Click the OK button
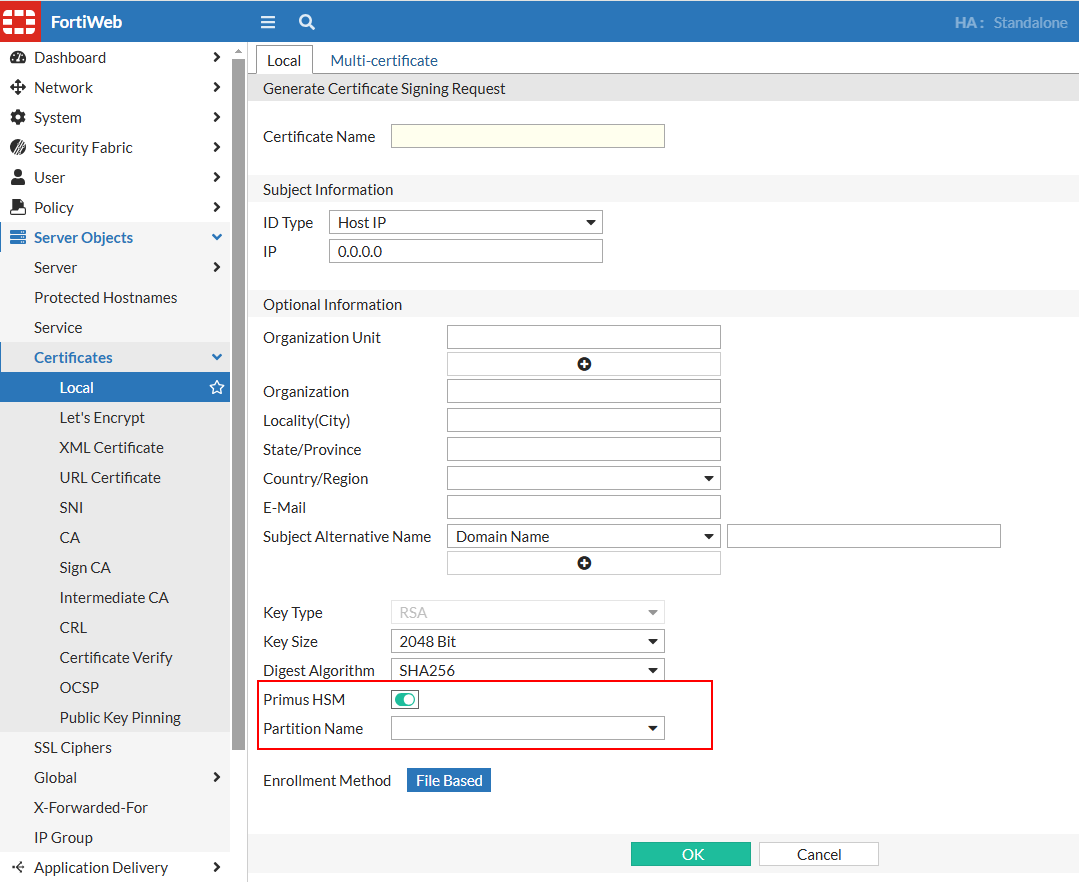Image resolution: width=1079 pixels, height=882 pixels. [691, 854]
